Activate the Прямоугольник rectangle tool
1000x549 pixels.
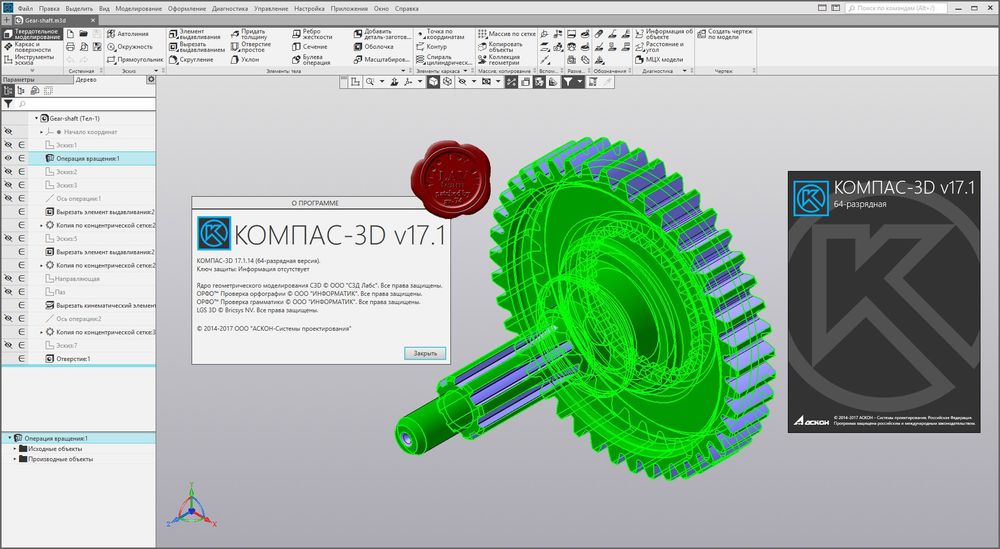coord(135,59)
